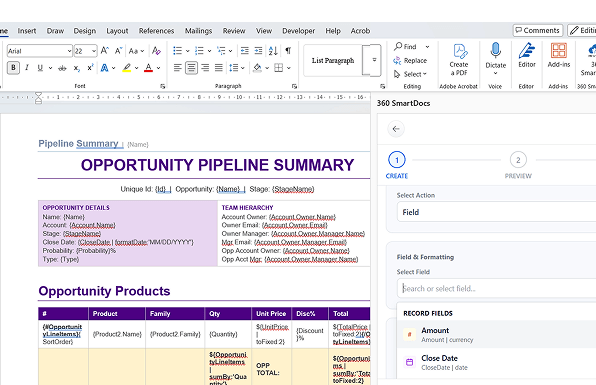Click Find in Editing group

(x=406, y=46)
